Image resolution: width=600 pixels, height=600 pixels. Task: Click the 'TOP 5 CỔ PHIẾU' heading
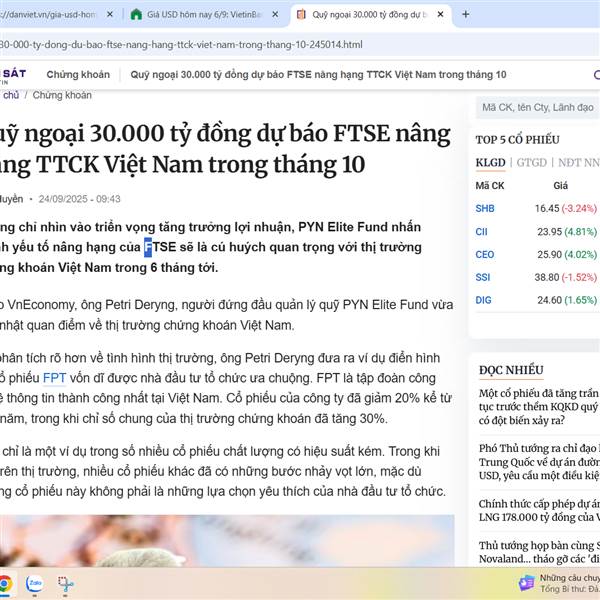click(517, 140)
